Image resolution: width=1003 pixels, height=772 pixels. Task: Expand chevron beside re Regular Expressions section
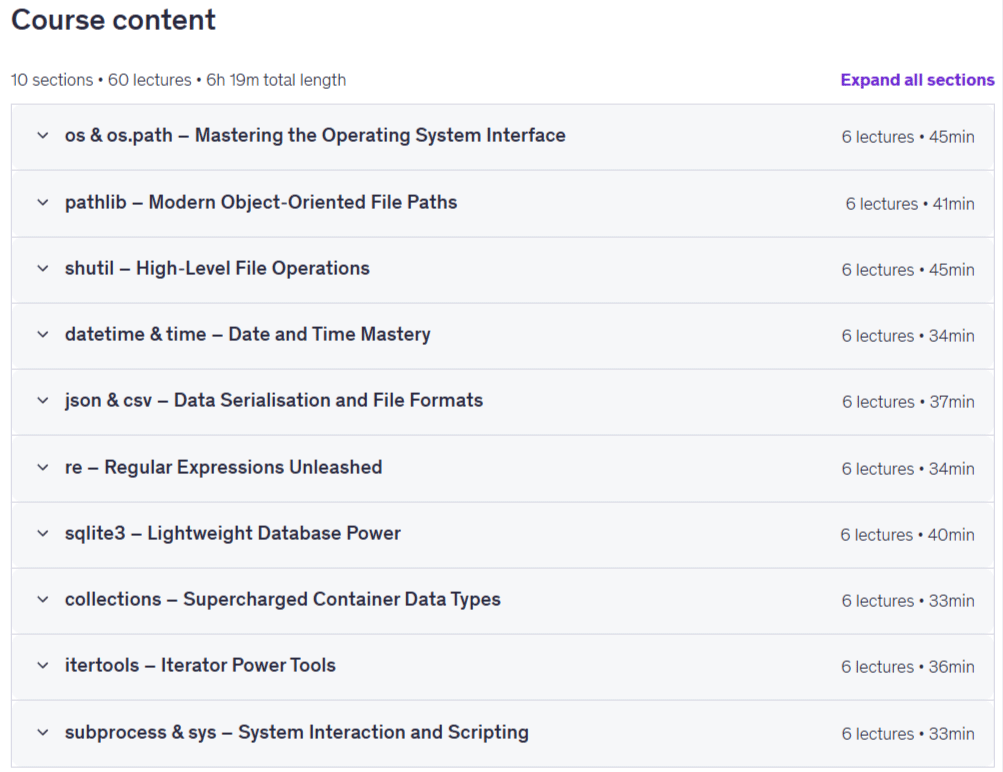[43, 468]
